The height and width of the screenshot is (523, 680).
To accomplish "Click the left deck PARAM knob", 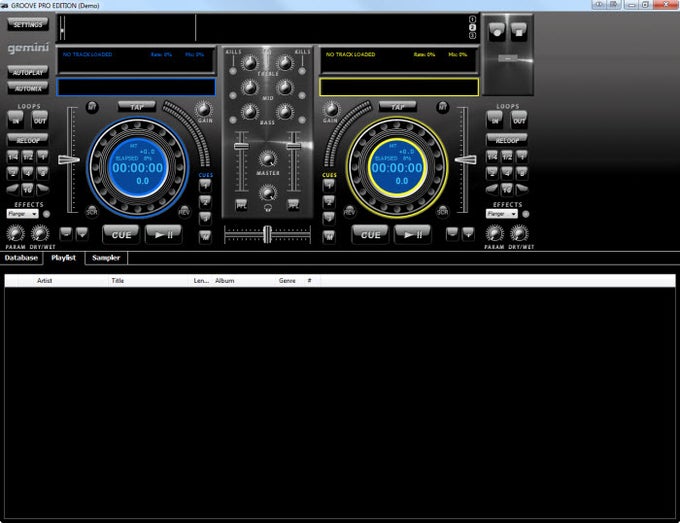I will 15,234.
